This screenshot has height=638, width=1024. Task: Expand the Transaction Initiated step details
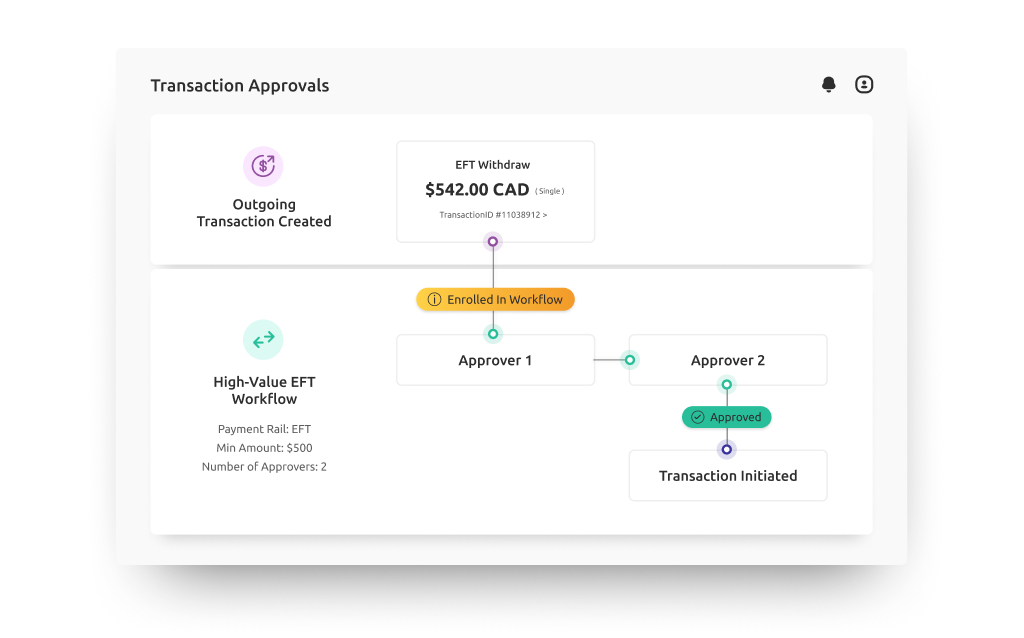(727, 475)
